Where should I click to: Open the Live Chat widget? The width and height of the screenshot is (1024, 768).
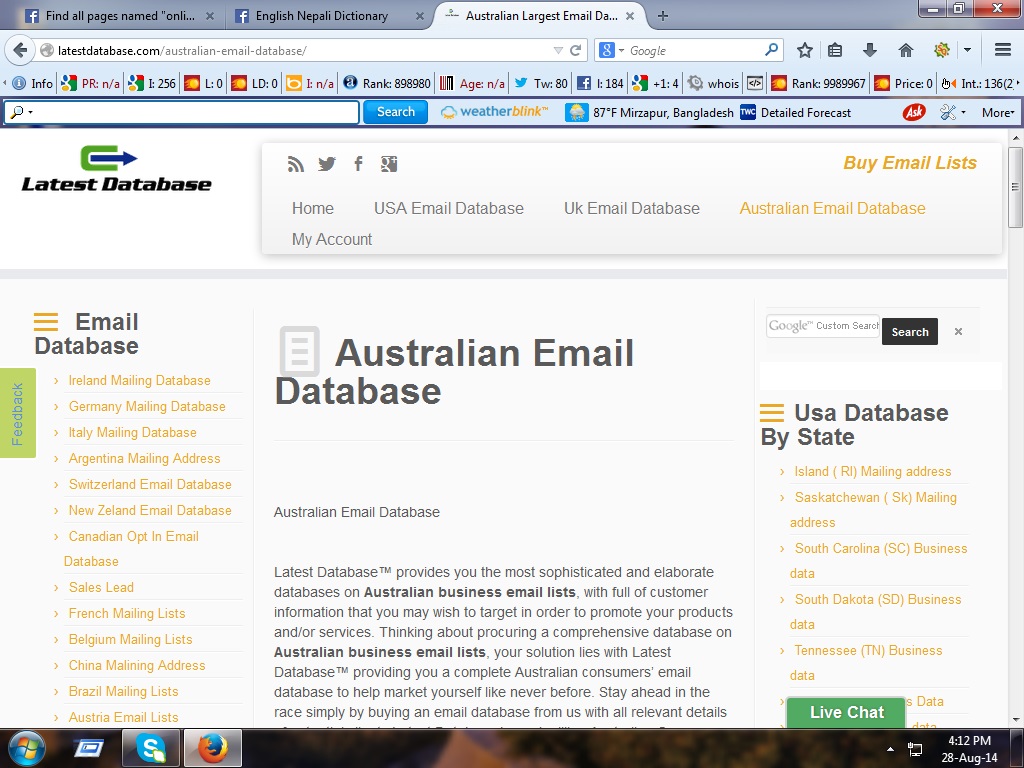[x=846, y=712]
